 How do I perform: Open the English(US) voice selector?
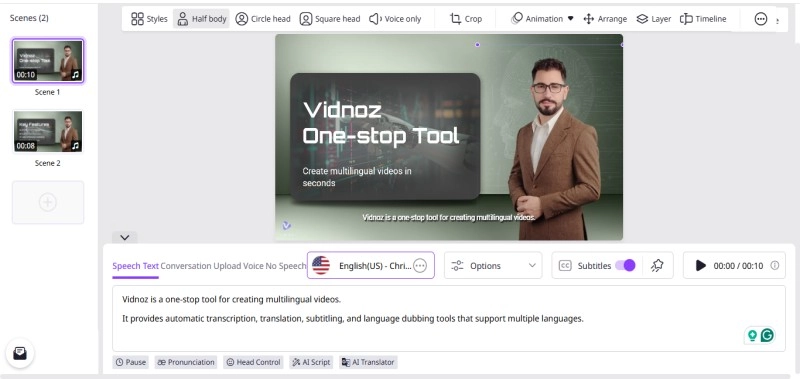click(370, 265)
